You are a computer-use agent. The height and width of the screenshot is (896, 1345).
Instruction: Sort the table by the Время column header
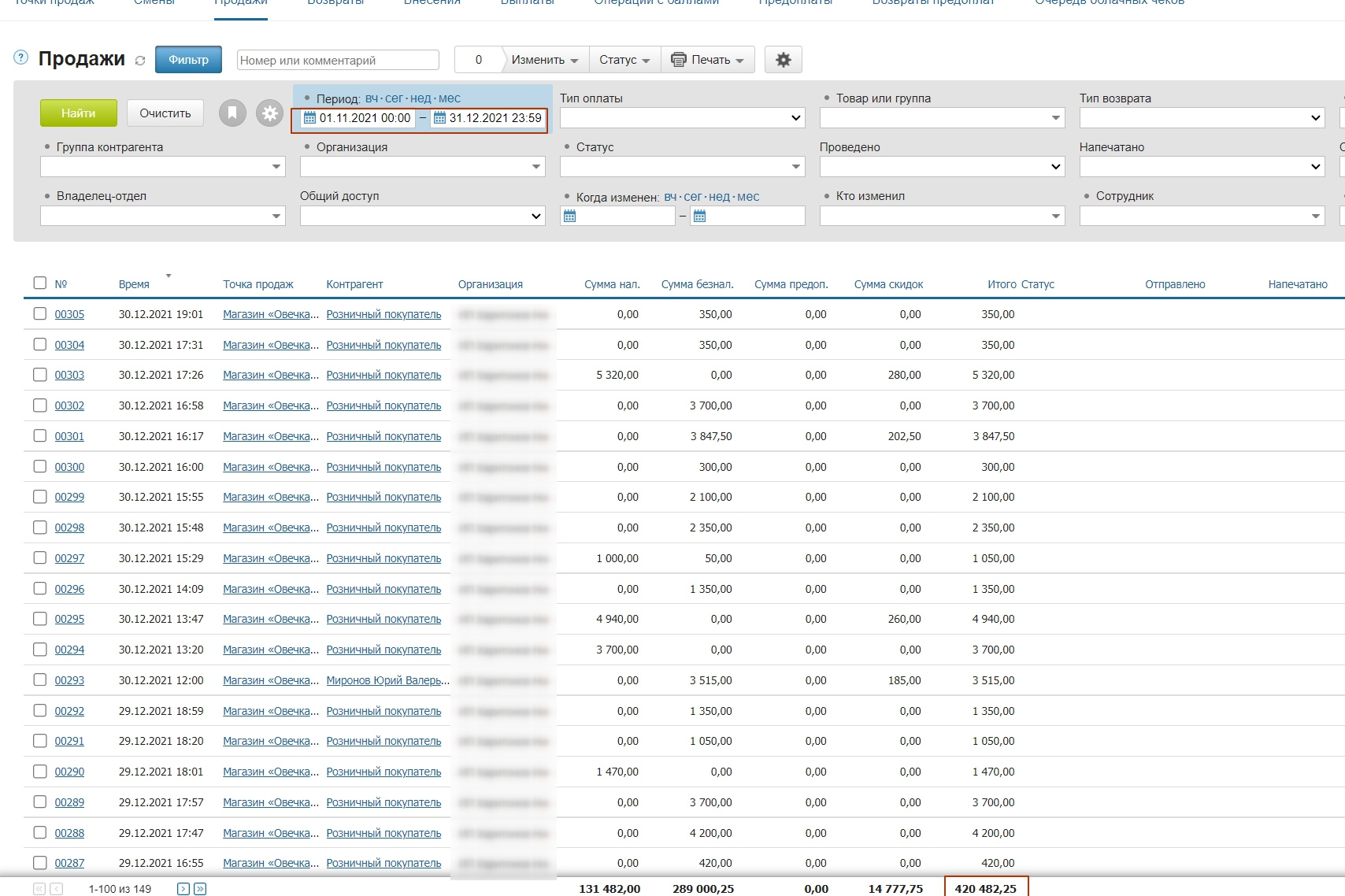point(134,284)
